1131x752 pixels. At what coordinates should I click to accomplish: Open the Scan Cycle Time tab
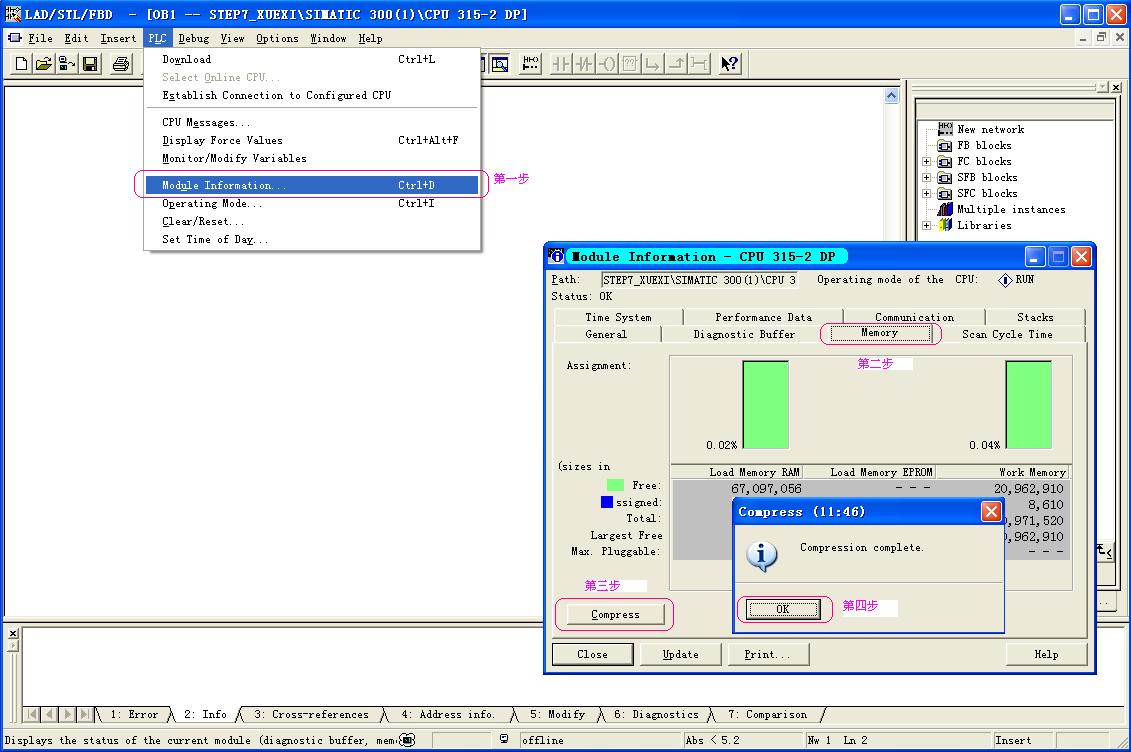point(1007,334)
